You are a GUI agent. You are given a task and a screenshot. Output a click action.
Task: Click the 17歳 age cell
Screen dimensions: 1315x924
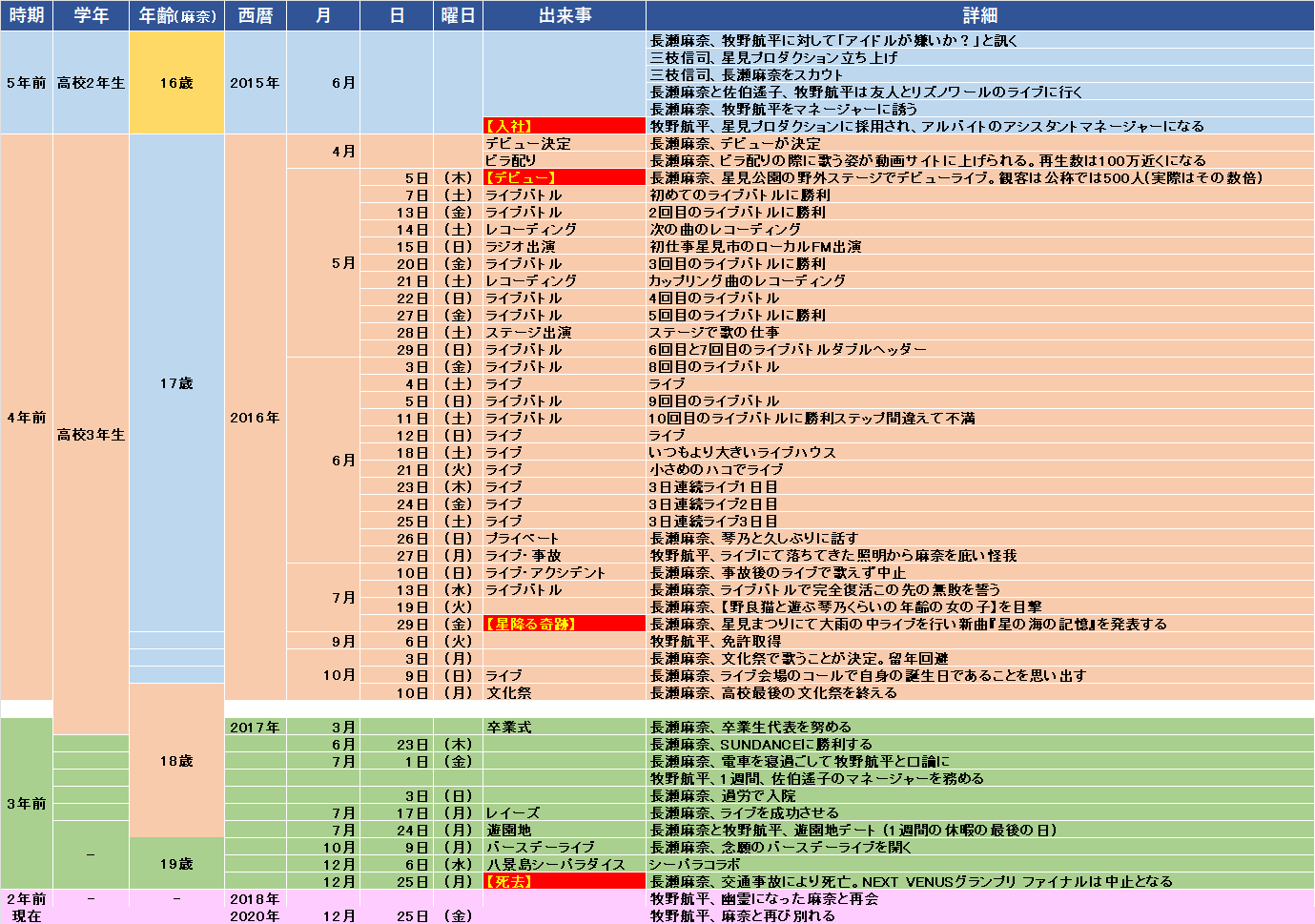coord(176,382)
